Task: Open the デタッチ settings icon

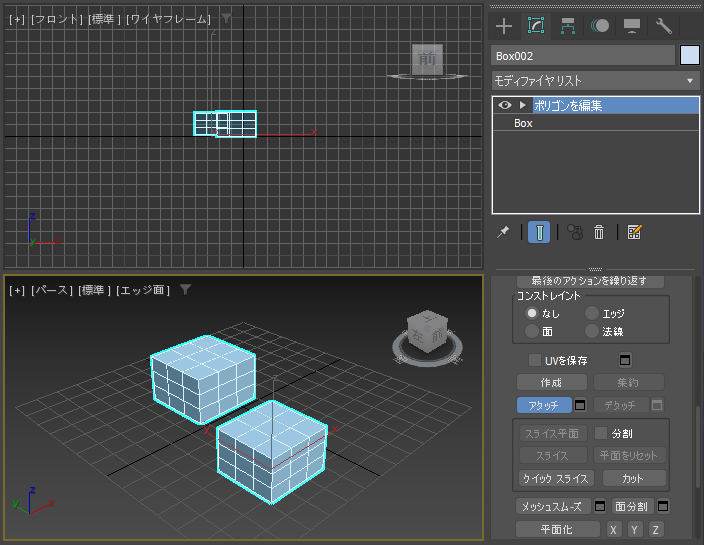Action: click(x=657, y=405)
